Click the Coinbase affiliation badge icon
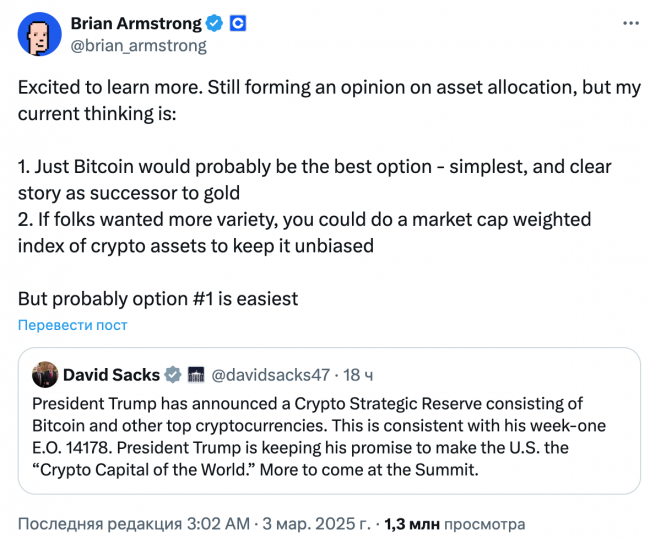650x541 pixels. coord(238,24)
